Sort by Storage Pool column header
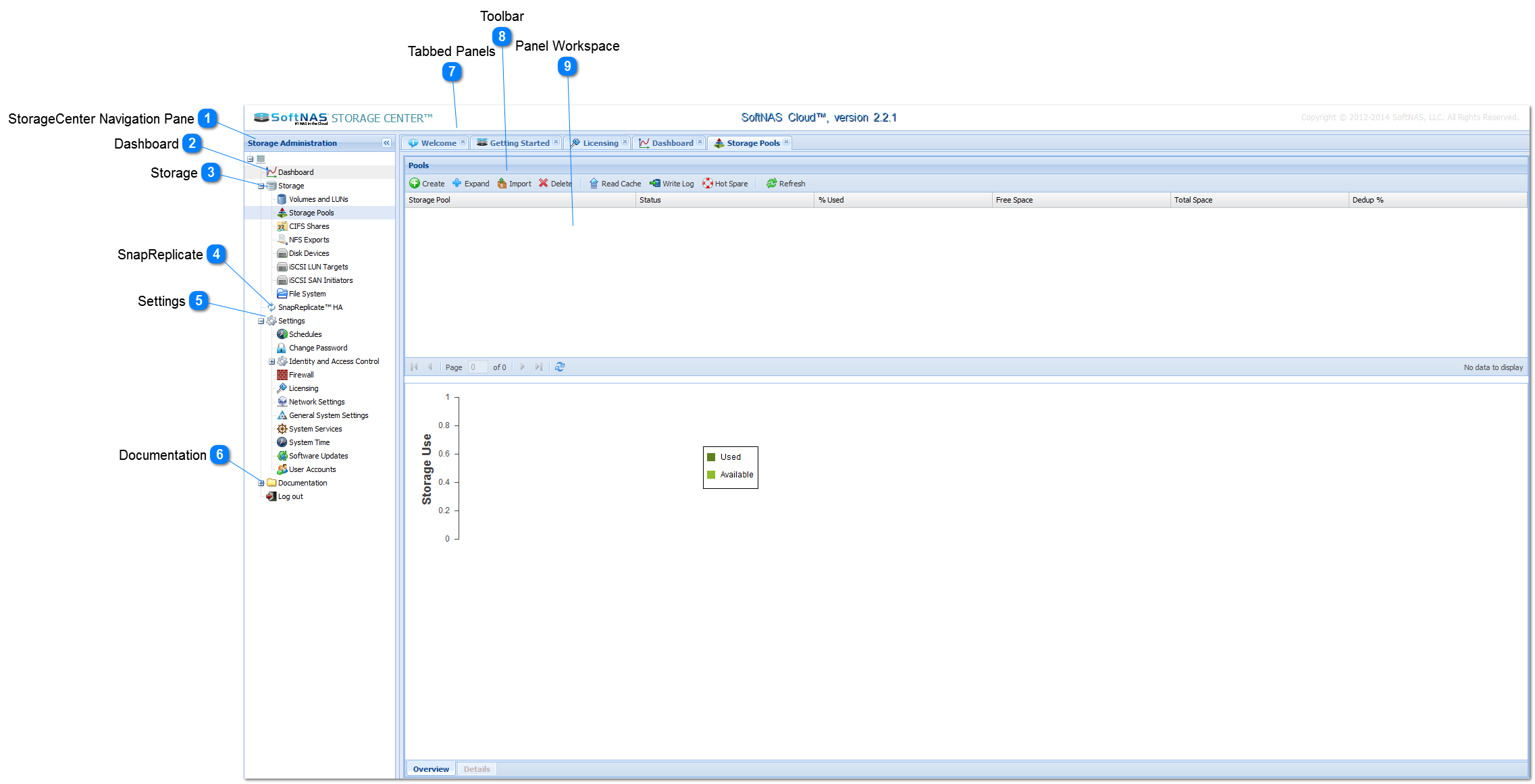Screen dimensions: 1535x784 pos(520,200)
